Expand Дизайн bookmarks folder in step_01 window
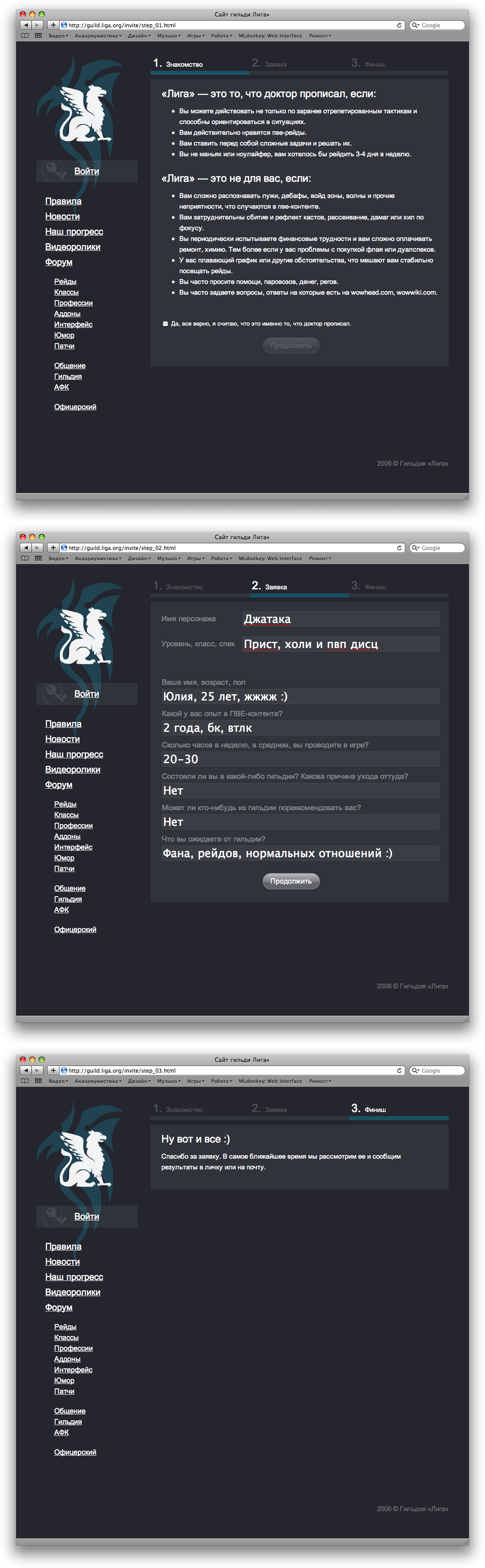485x1568 pixels. [x=139, y=36]
